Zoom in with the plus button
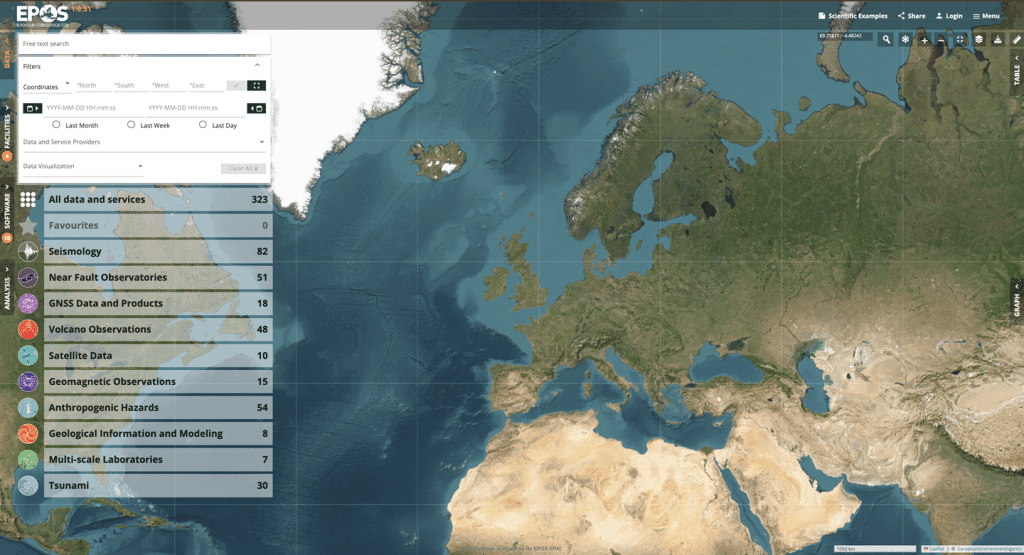The width and height of the screenshot is (1024, 555). click(x=924, y=39)
